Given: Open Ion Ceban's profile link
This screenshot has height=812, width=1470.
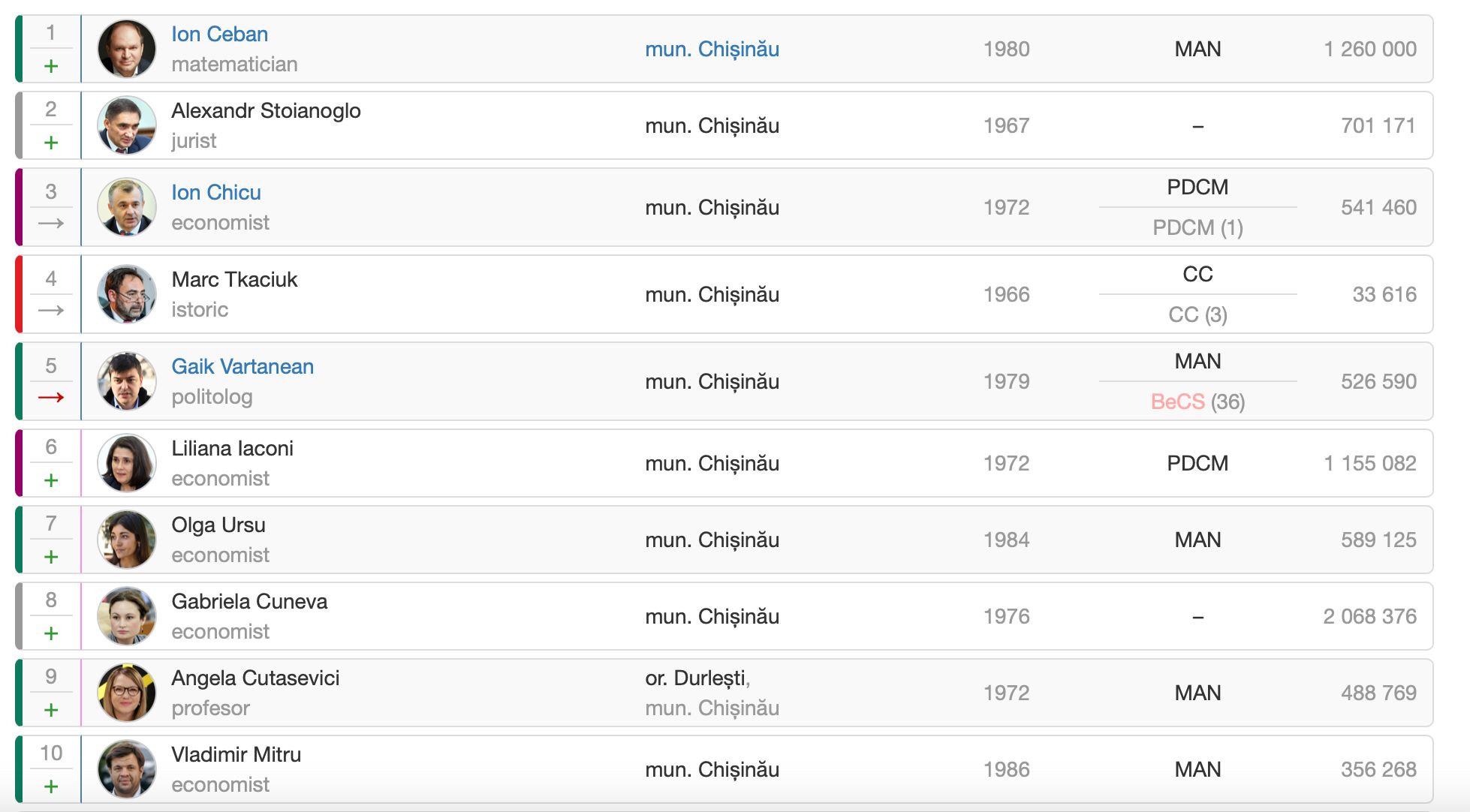Looking at the screenshot, I should click(x=219, y=35).
